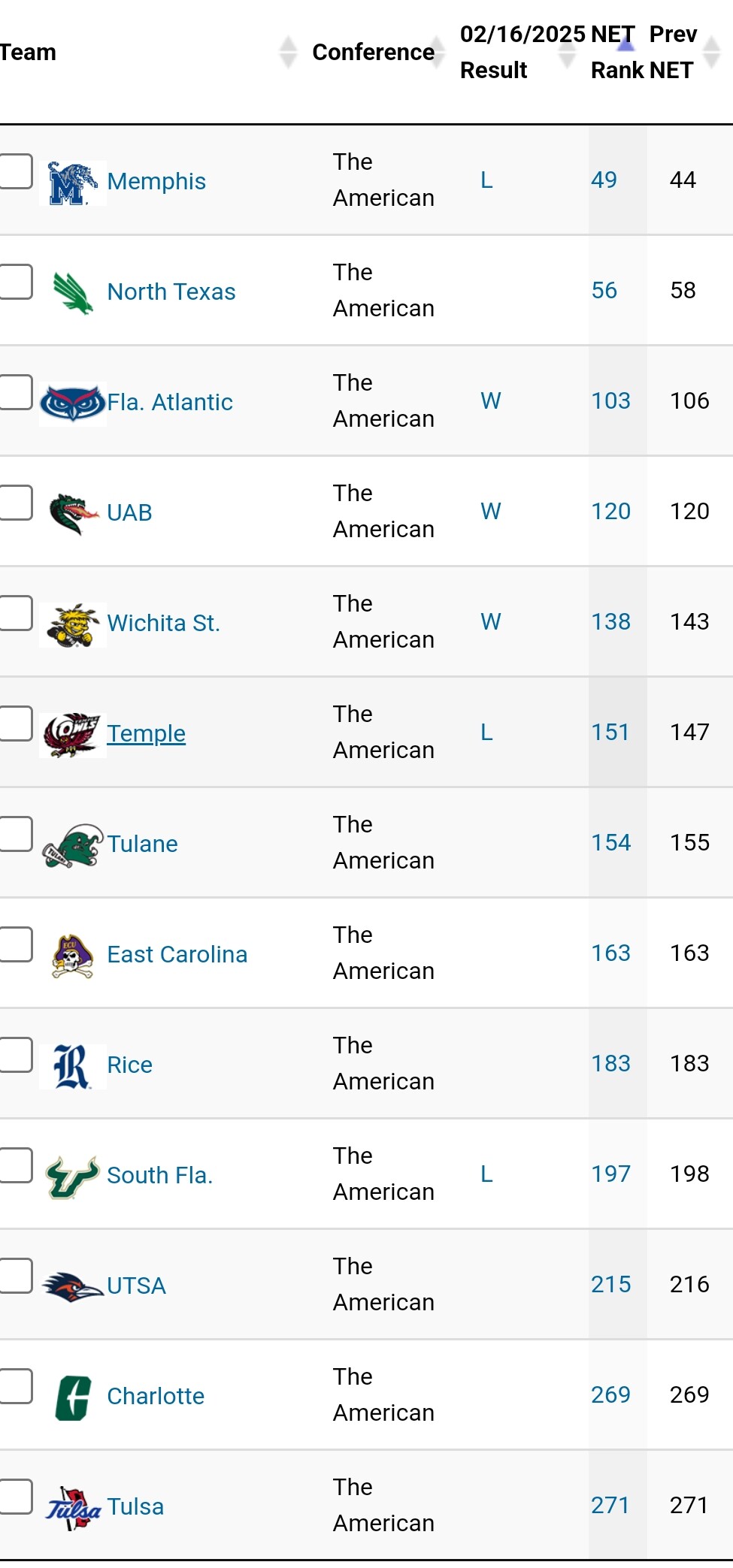
Task: Check the box beside Memphis
Action: pos(15,171)
